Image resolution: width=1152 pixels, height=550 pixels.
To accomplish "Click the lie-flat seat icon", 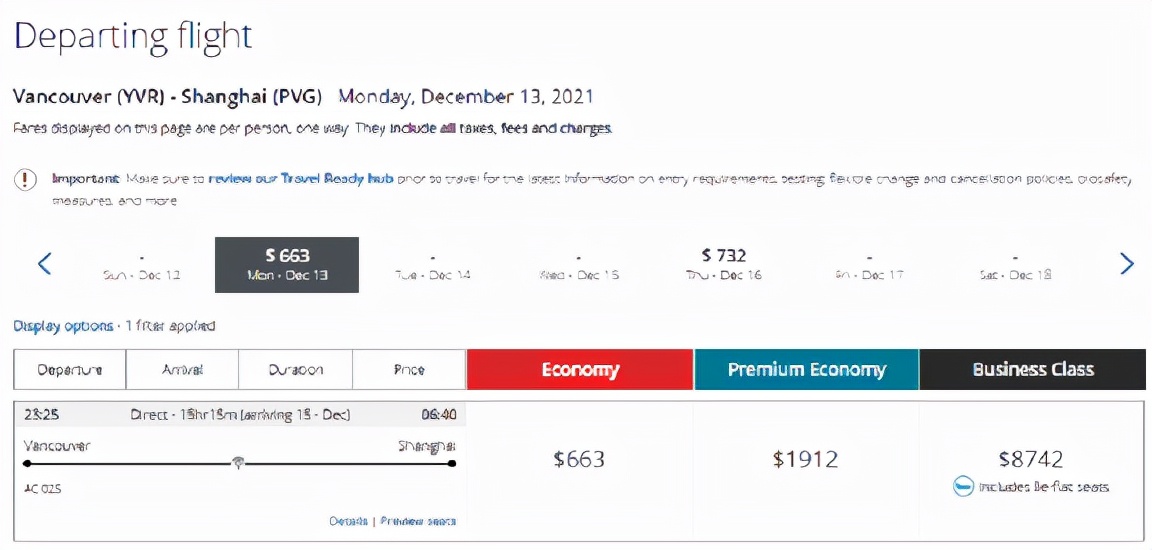I will (x=963, y=487).
